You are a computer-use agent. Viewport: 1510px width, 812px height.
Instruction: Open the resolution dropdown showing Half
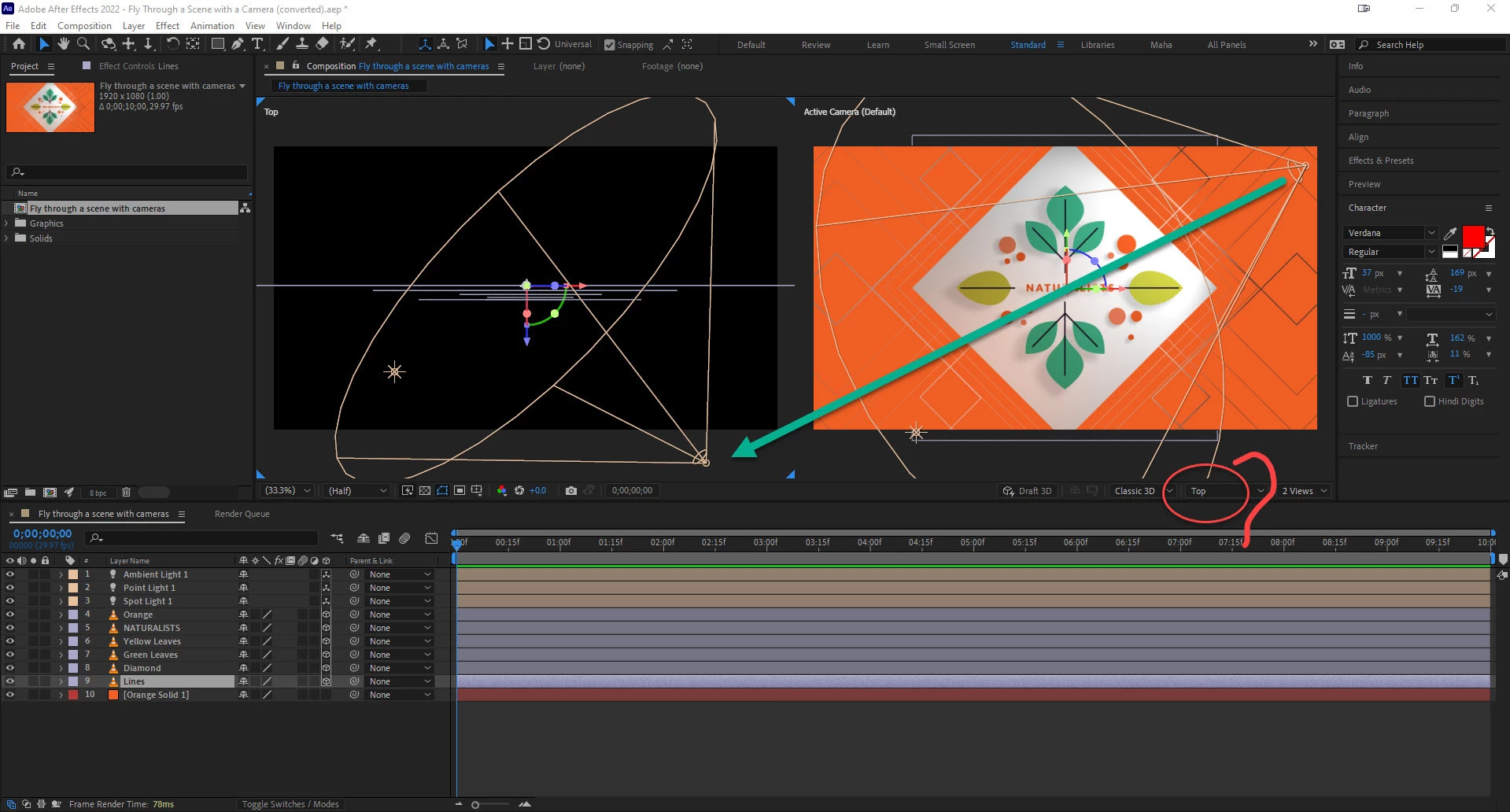(x=358, y=490)
